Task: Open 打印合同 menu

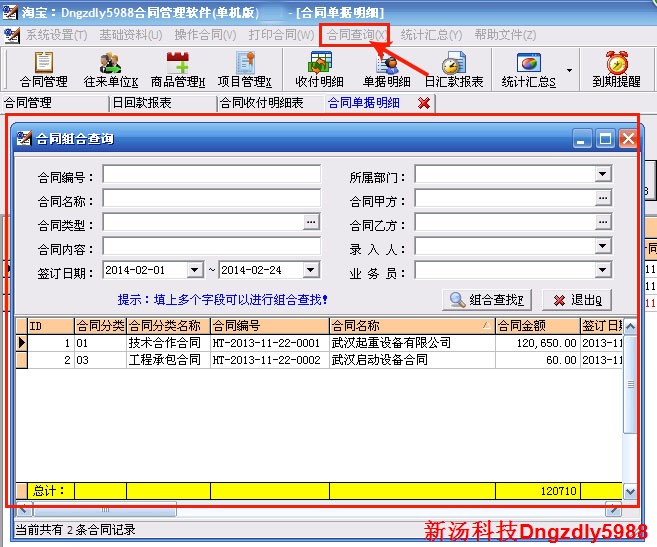Action: (281, 35)
